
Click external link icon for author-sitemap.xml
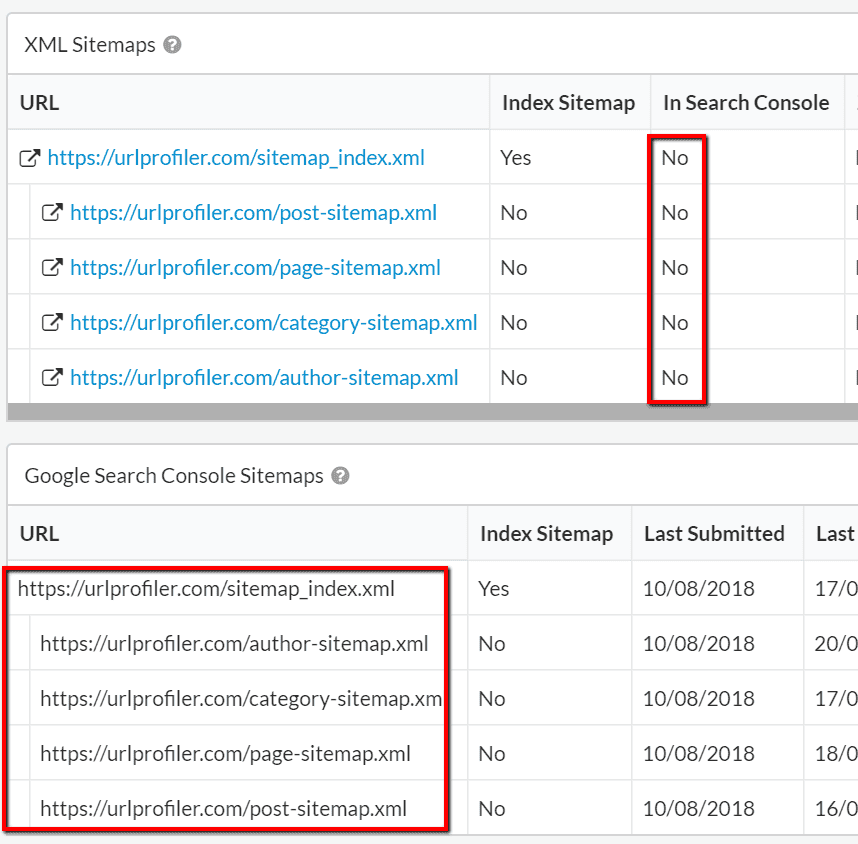tap(53, 378)
